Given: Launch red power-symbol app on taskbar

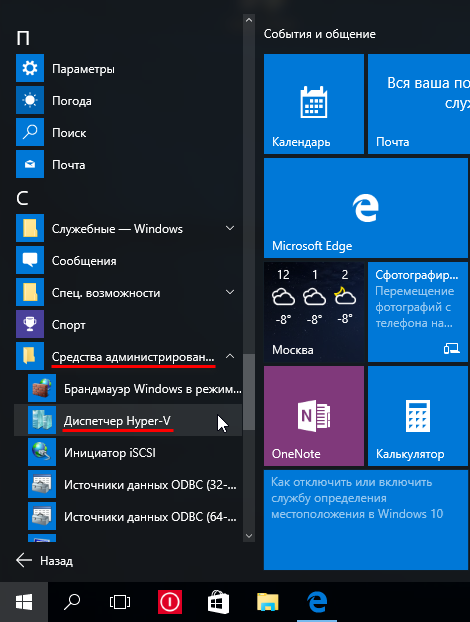Looking at the screenshot, I should tap(170, 602).
